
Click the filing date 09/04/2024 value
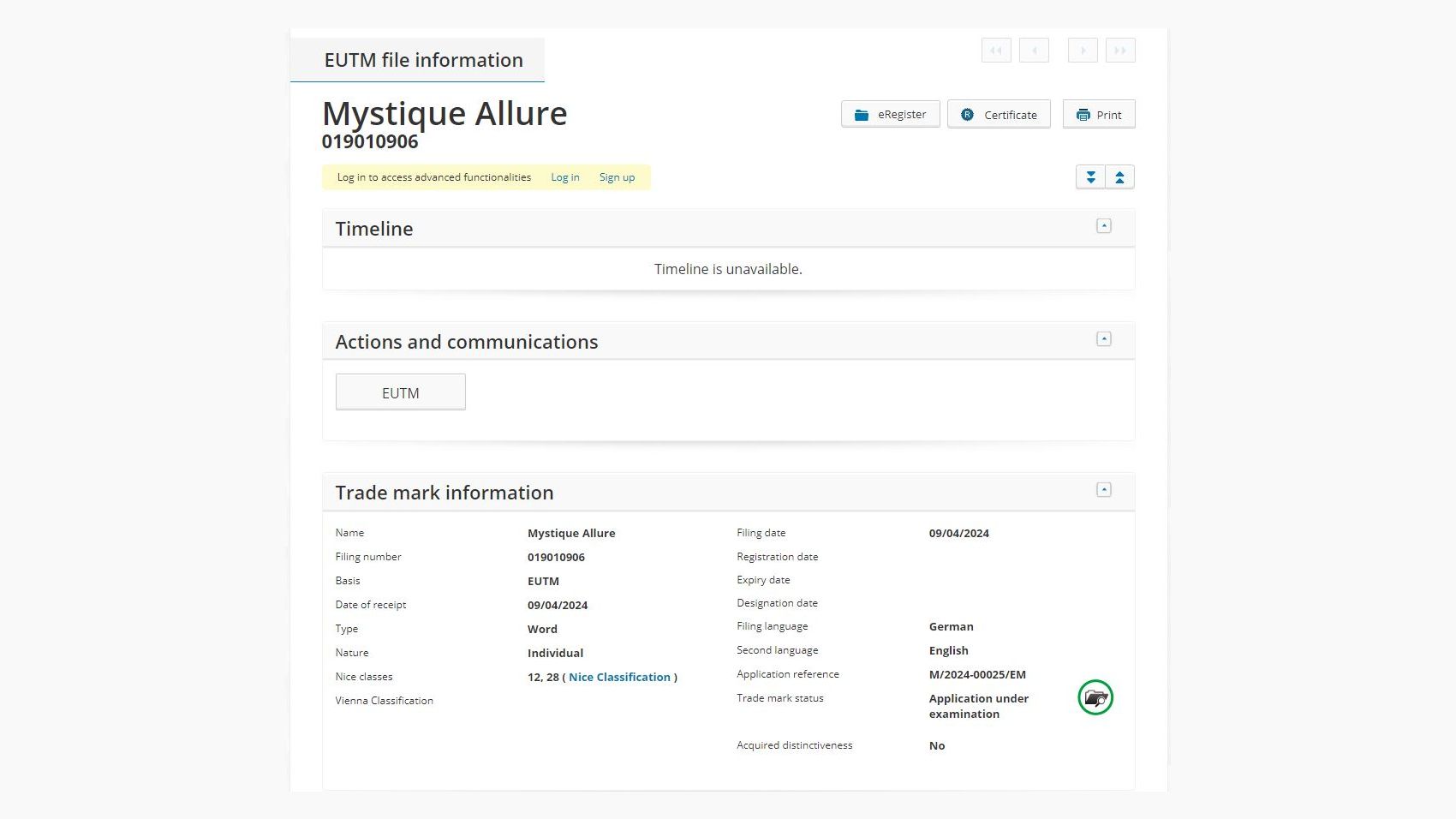959,533
